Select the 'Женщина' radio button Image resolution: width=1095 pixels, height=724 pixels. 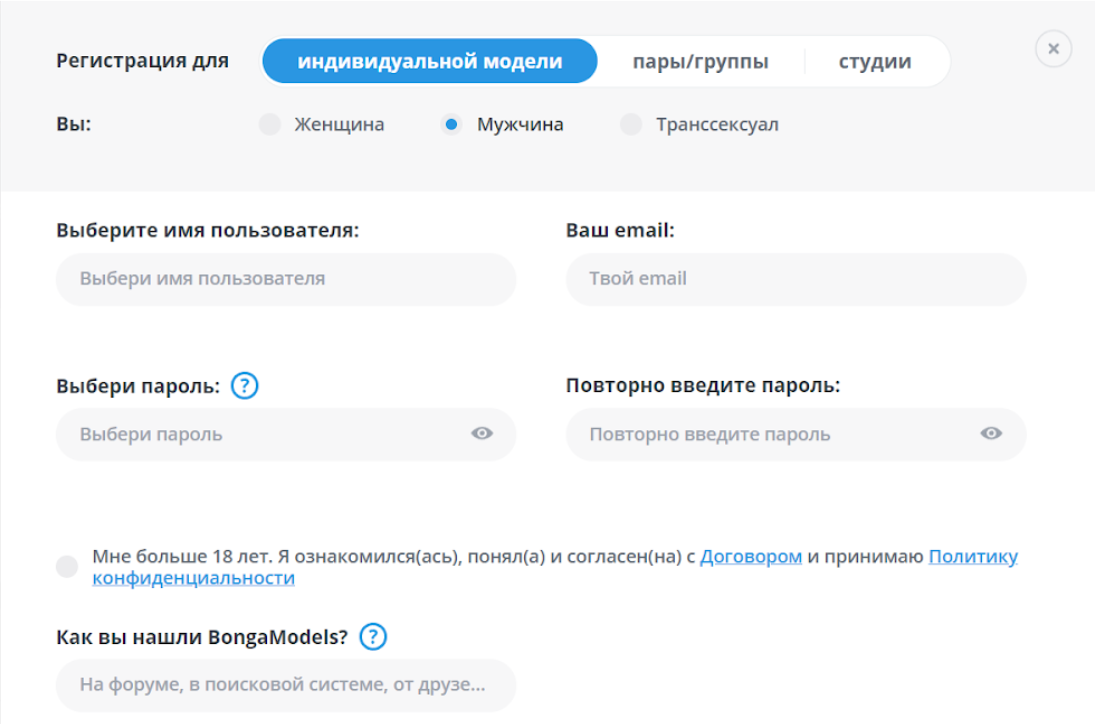point(270,124)
